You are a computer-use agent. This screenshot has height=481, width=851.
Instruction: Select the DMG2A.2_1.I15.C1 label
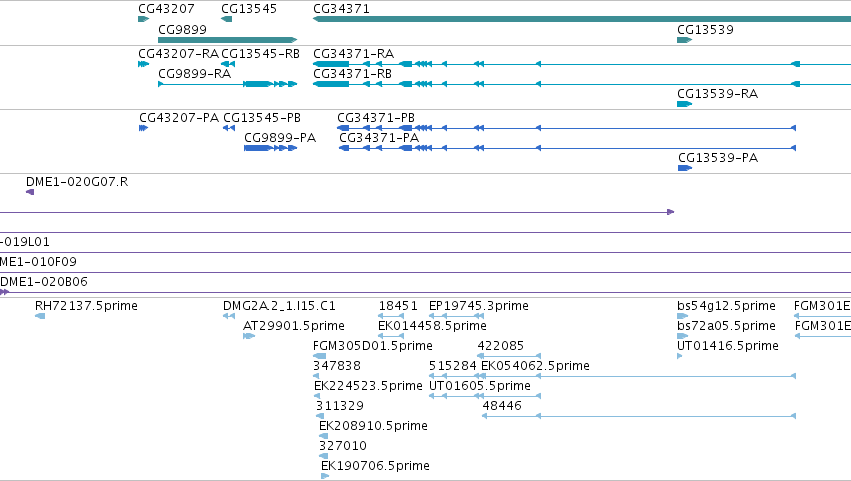[x=280, y=306]
